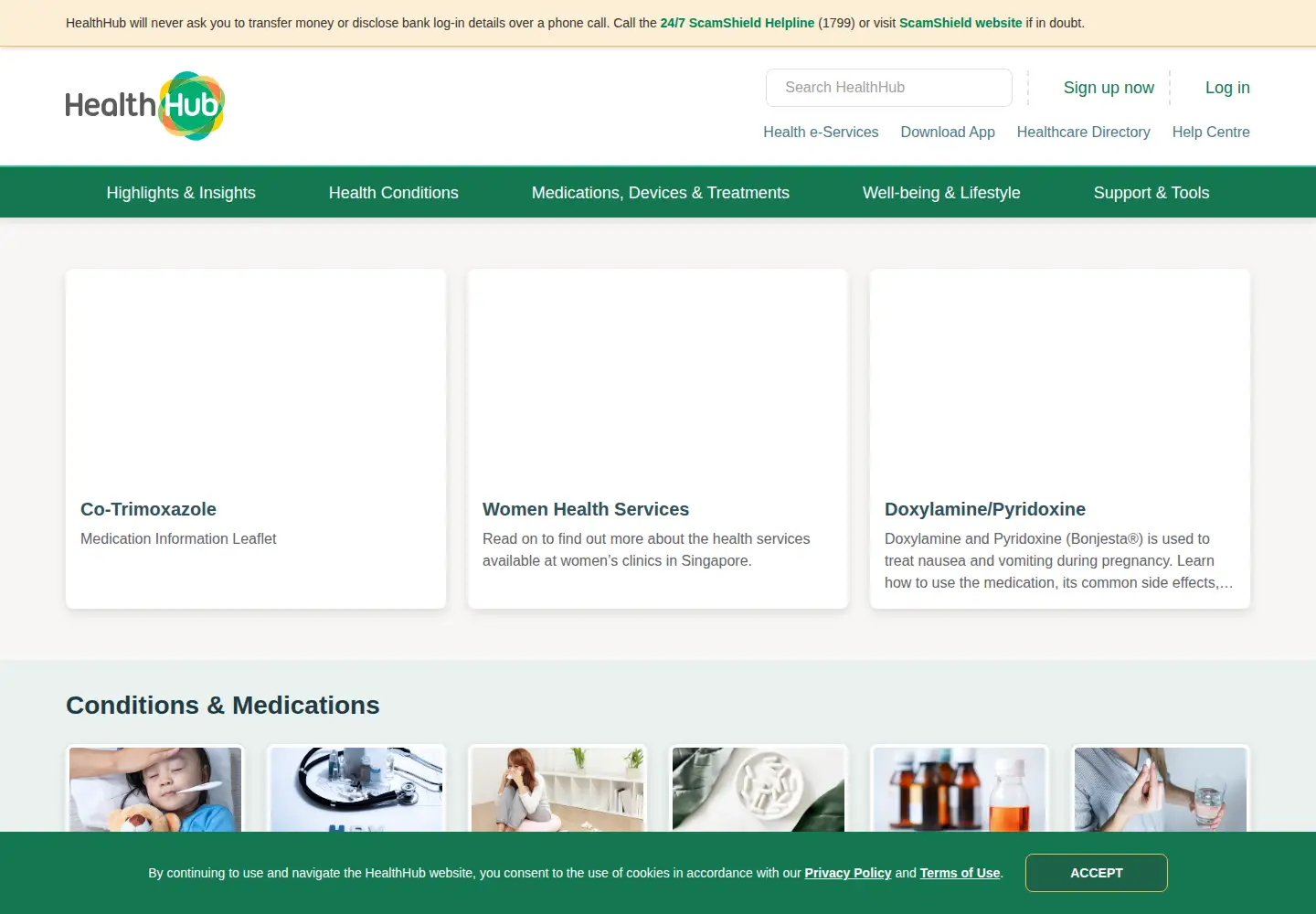Select the Health Conditions menu
This screenshot has width=1316, height=914.
[x=394, y=193]
